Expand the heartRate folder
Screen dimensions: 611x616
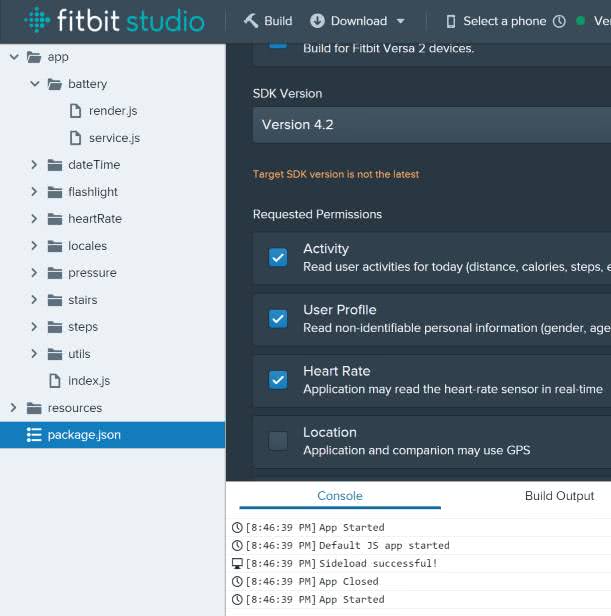(35, 219)
